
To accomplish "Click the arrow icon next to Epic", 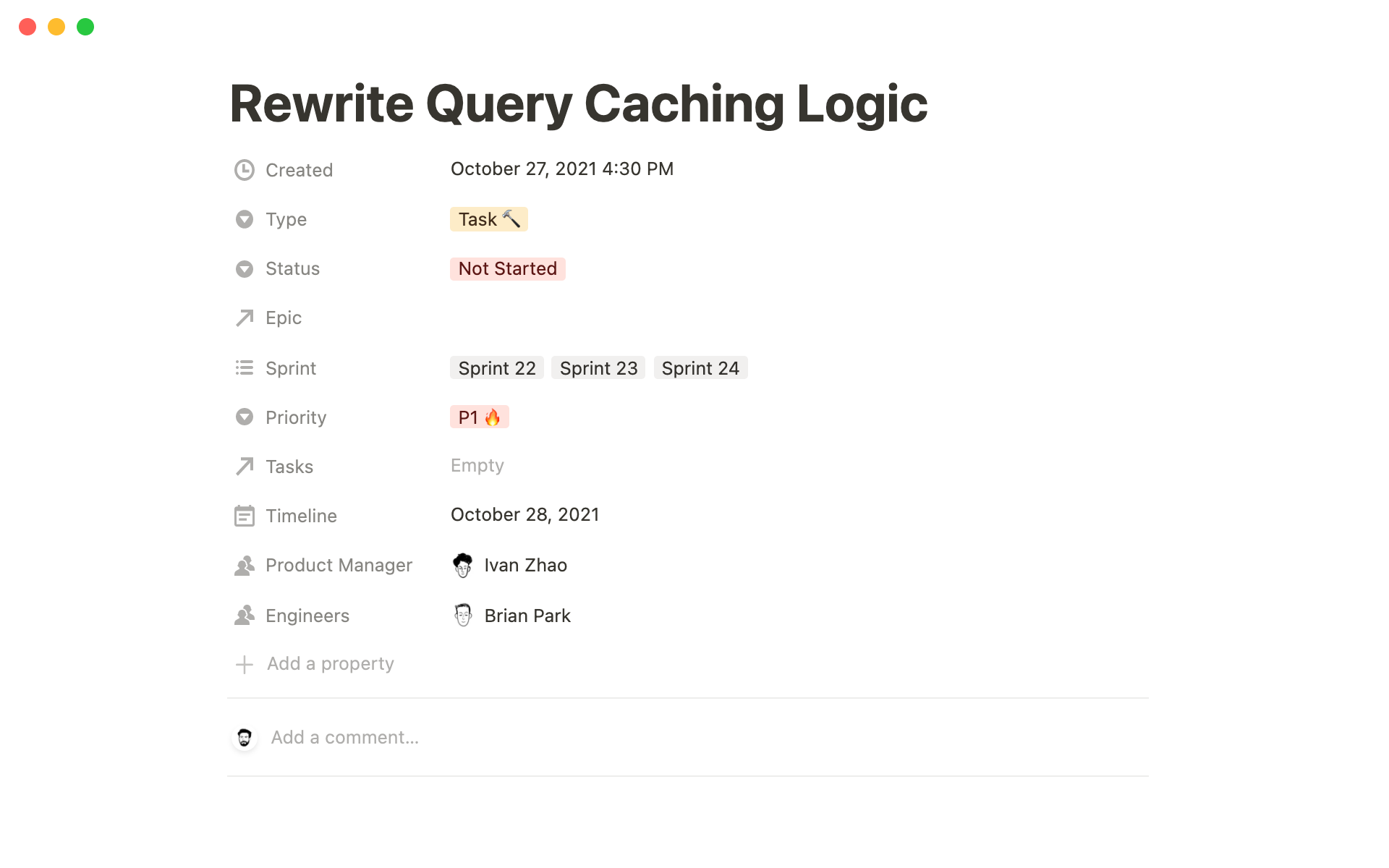I will [x=245, y=318].
